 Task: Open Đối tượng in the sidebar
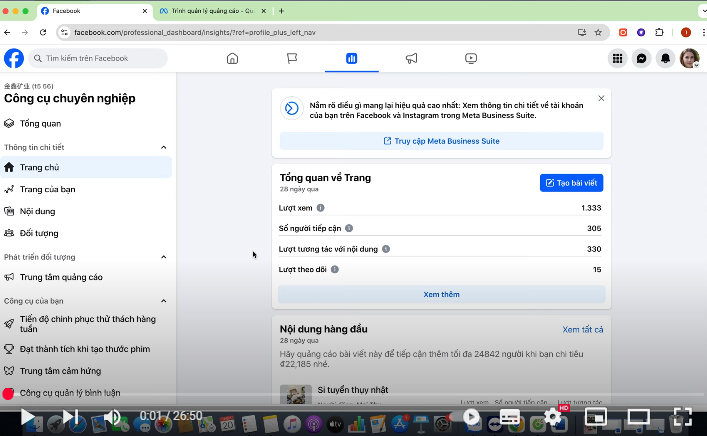(86, 233)
